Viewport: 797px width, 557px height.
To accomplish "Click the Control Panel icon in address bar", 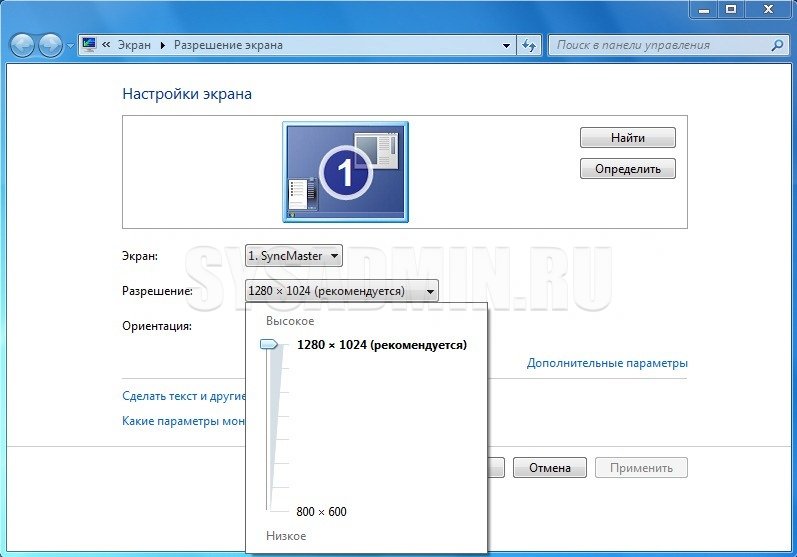I will point(89,45).
